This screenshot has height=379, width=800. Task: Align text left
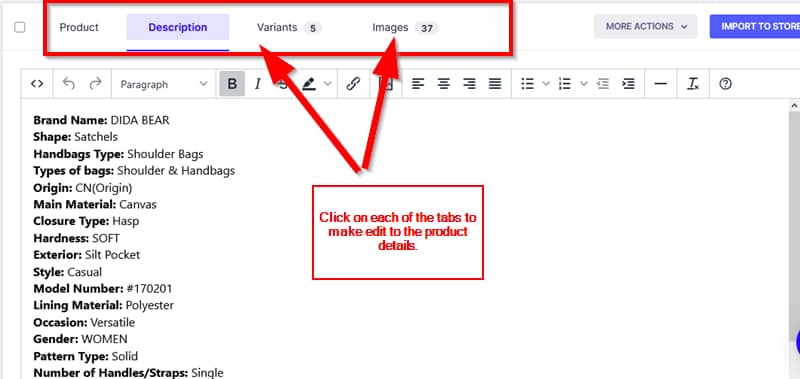(x=418, y=84)
